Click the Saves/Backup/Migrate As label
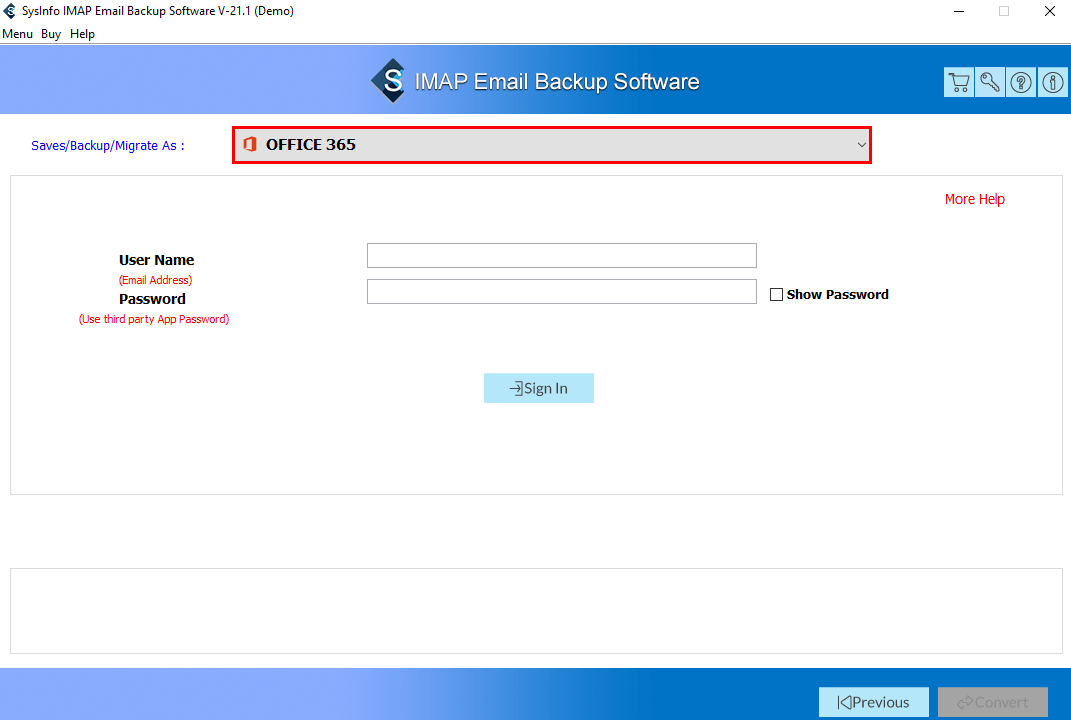Screen dimensions: 1071x720 [108, 146]
